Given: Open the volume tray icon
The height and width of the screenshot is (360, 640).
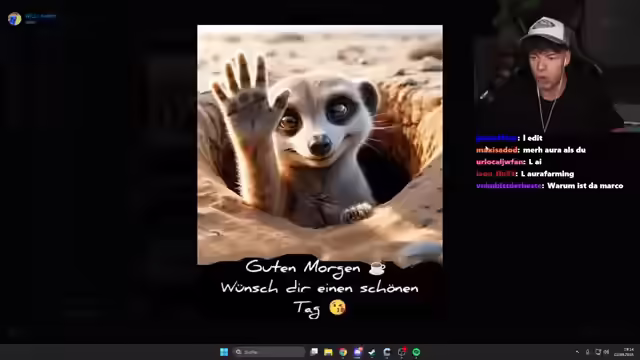Looking at the screenshot, I should [x=606, y=352].
